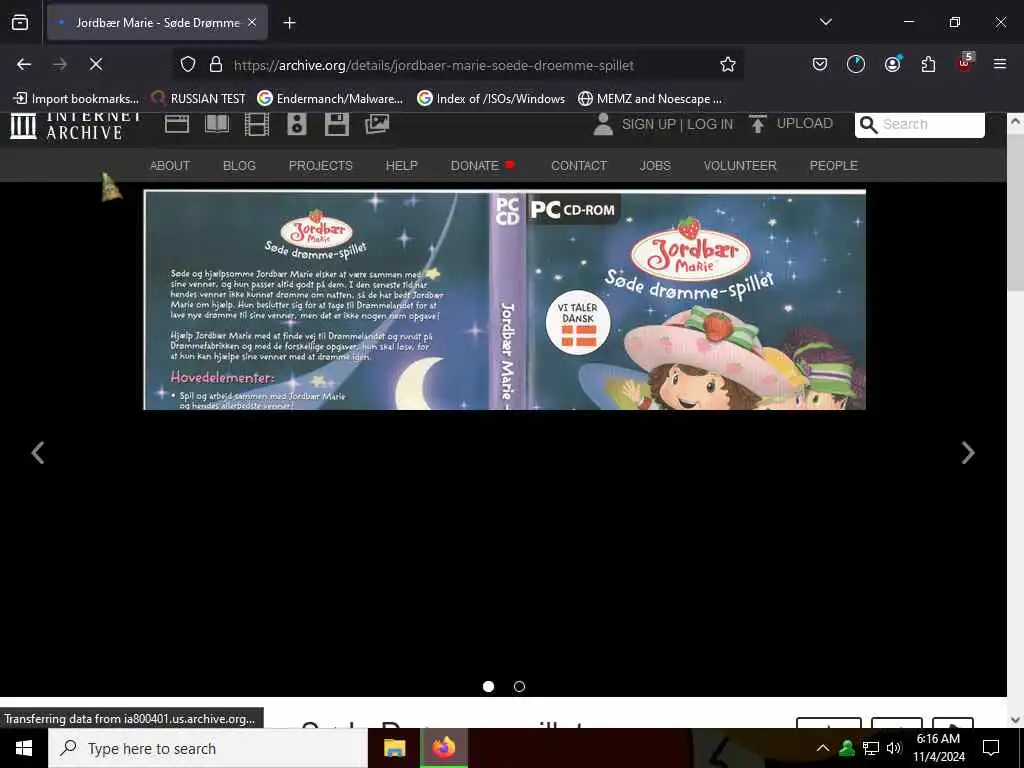Image resolution: width=1024 pixels, height=768 pixels.
Task: Show next cover image arrow
Action: click(x=968, y=453)
